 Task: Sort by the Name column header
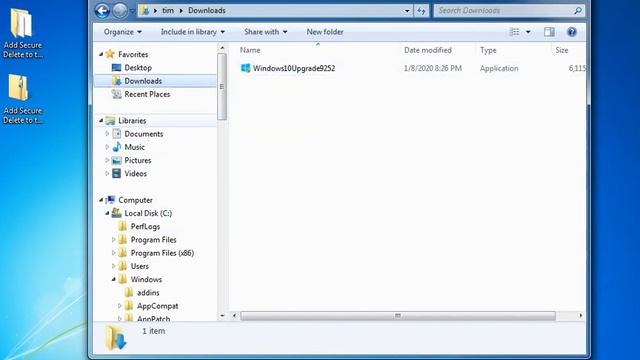pos(250,50)
